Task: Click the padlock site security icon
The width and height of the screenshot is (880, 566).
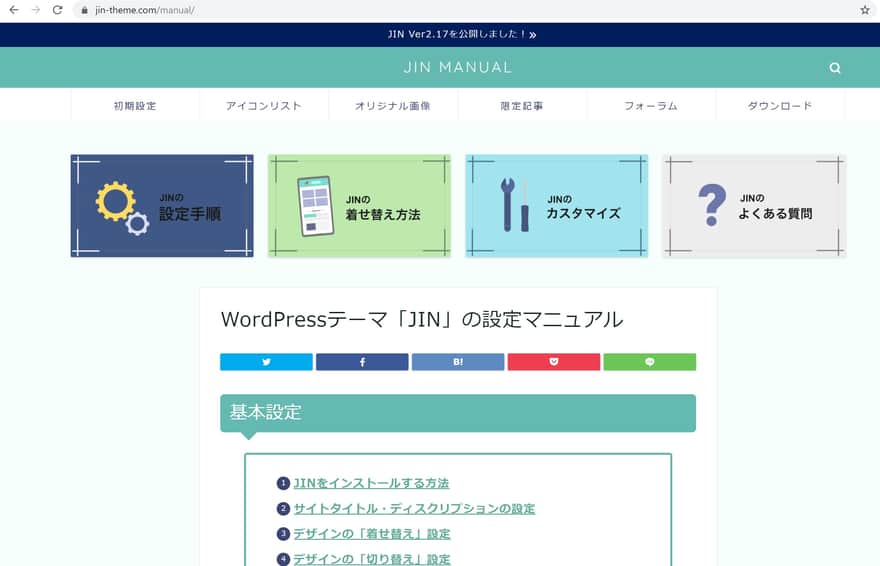Action: (x=84, y=10)
